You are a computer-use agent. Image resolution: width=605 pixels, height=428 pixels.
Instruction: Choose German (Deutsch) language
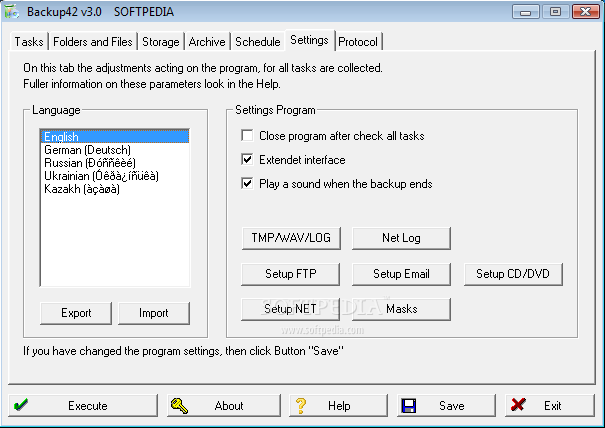tap(115, 150)
